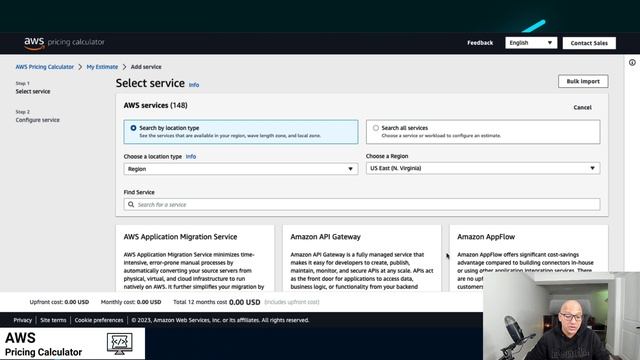Click the Bulk import button

(583, 81)
